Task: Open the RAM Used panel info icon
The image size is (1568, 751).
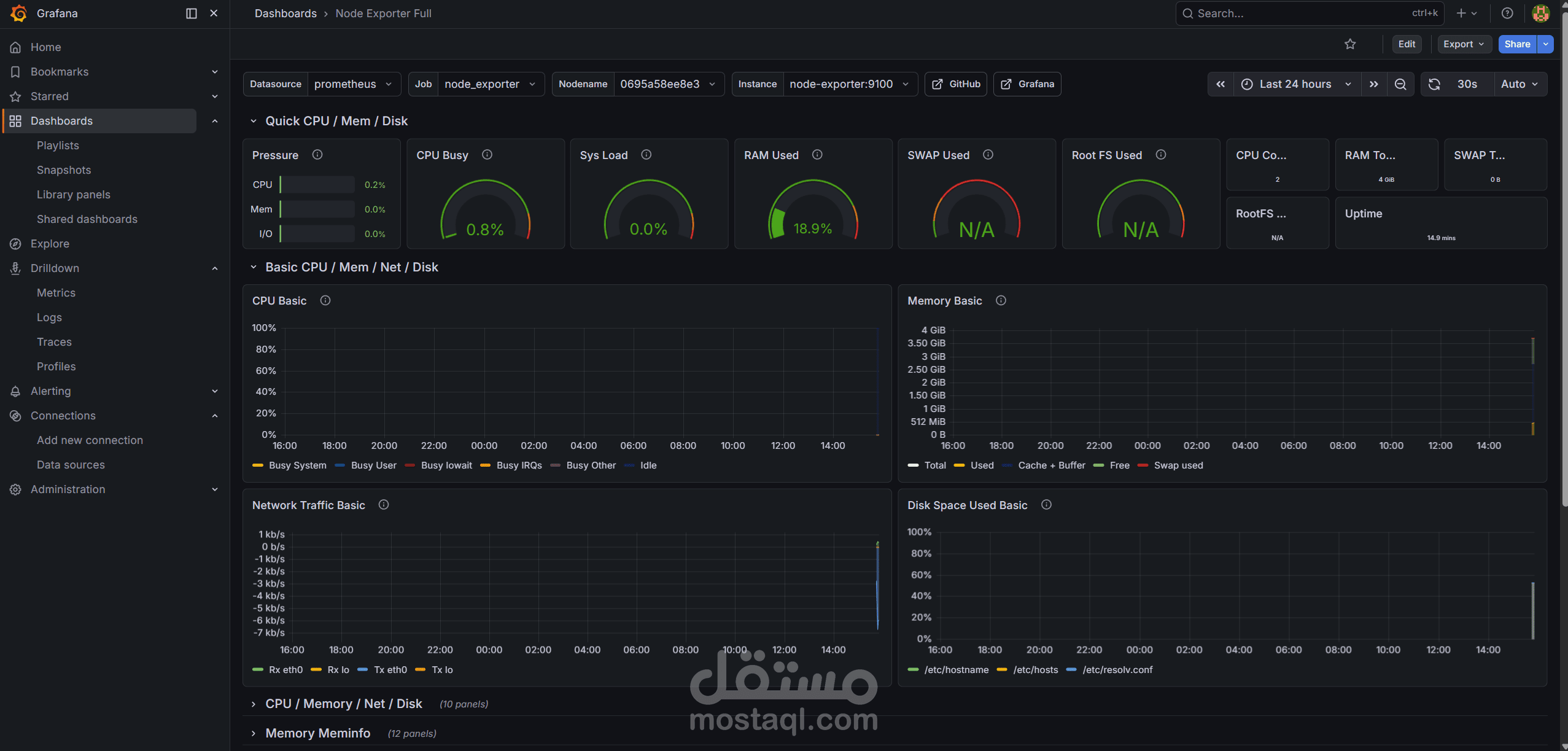Action: tap(817, 155)
